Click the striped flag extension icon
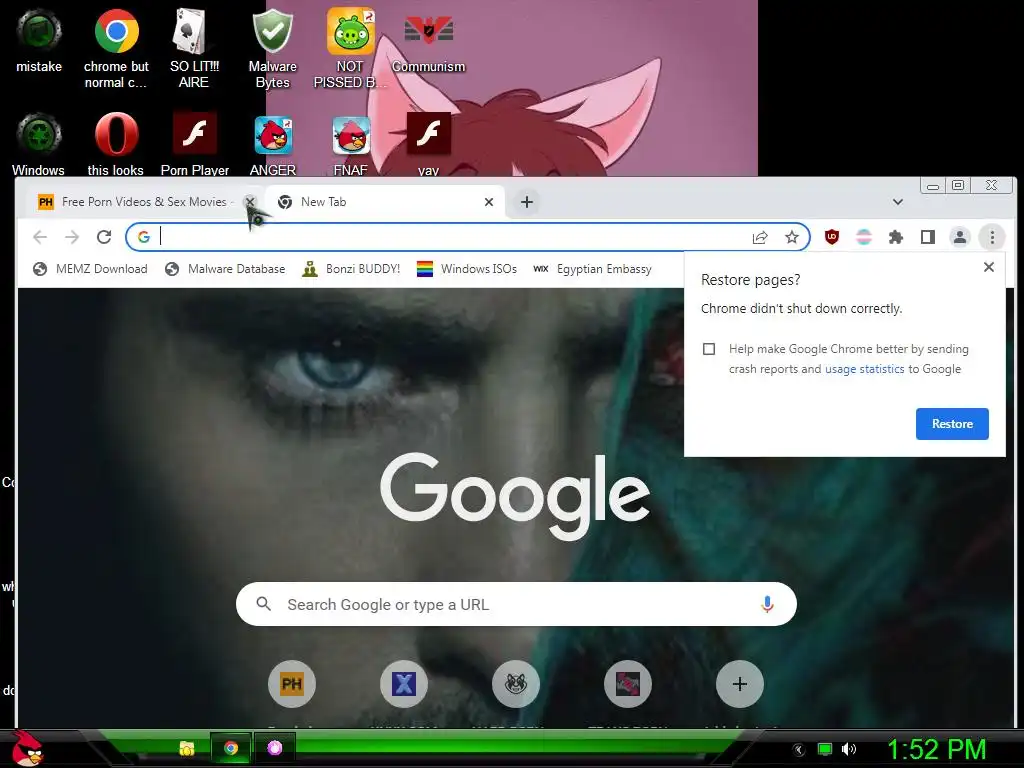The image size is (1024, 768). coord(863,237)
